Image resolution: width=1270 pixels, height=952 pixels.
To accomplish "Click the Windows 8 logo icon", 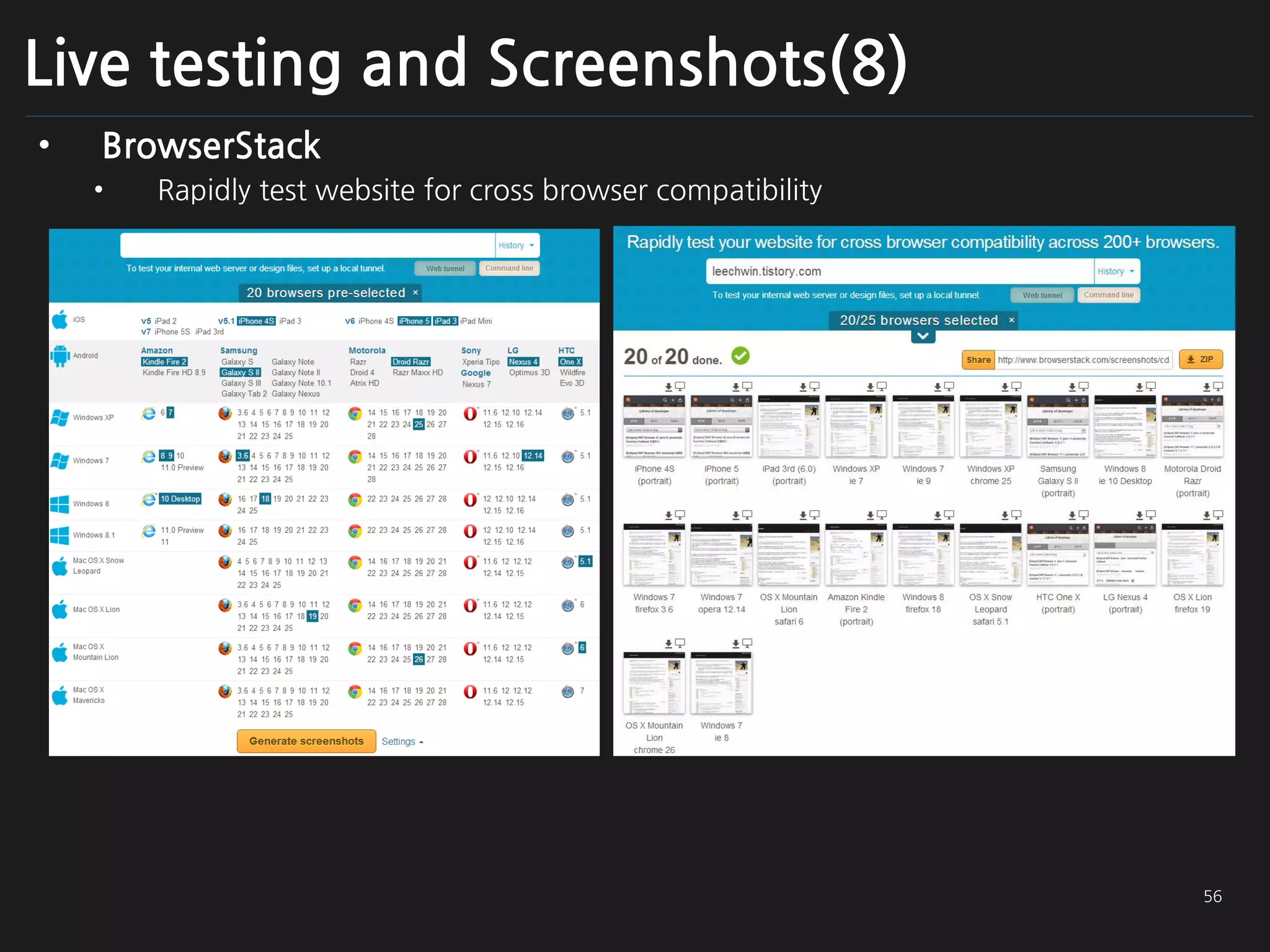I will point(60,504).
